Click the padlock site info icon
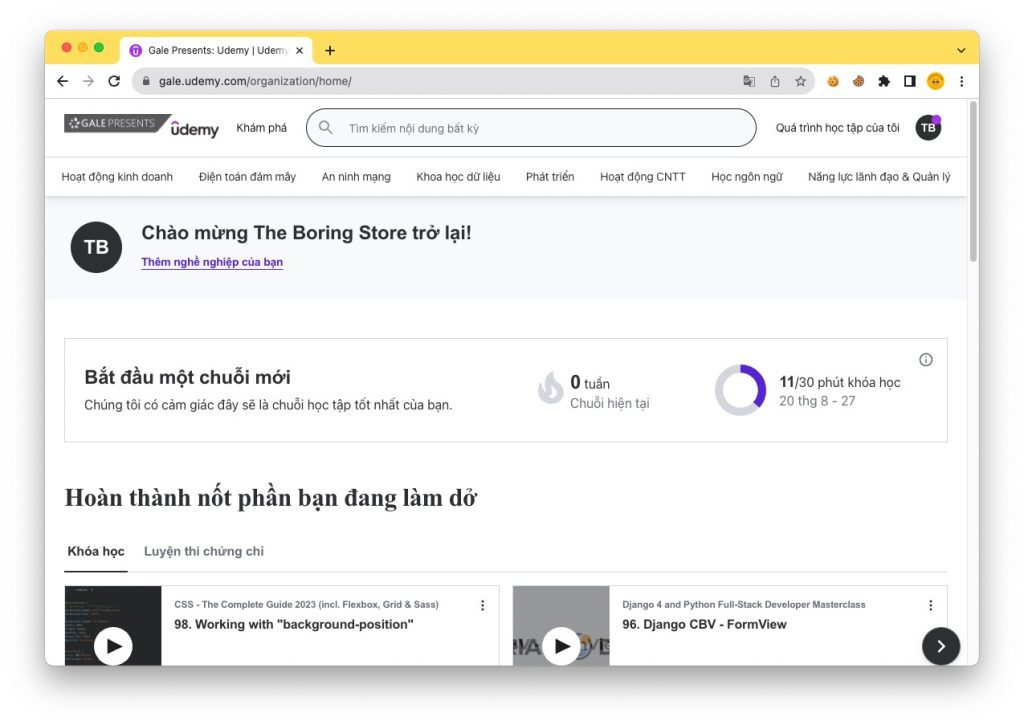This screenshot has height=725, width=1024. pos(146,81)
